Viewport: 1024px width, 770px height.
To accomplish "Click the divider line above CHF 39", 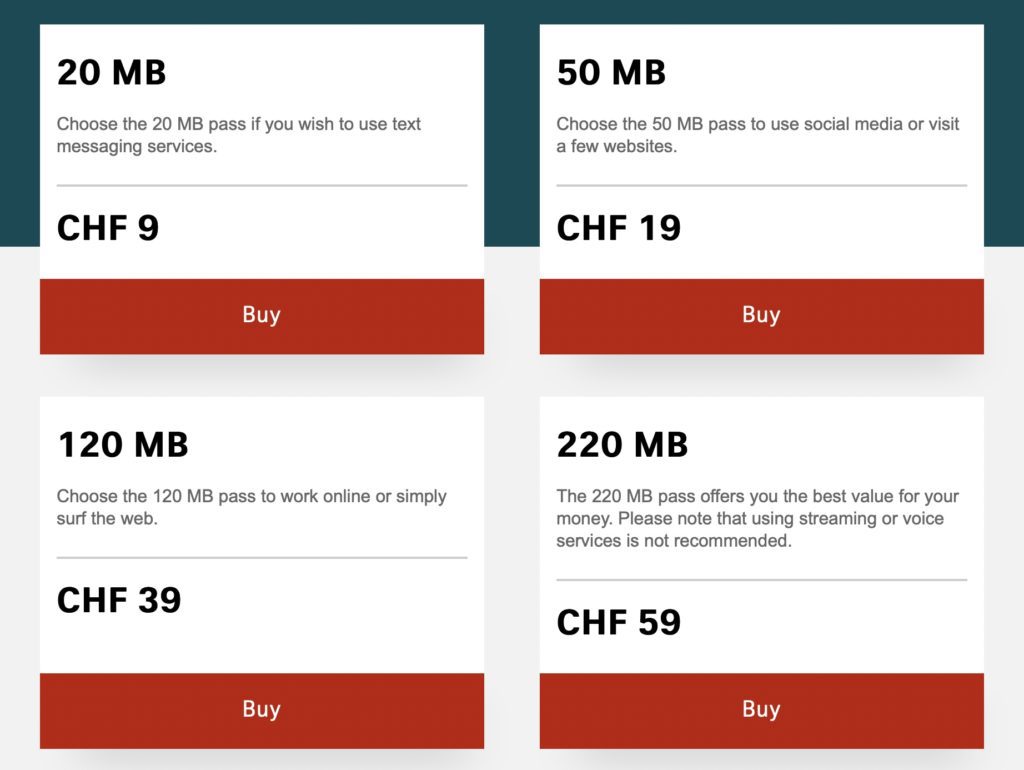I will click(262, 557).
